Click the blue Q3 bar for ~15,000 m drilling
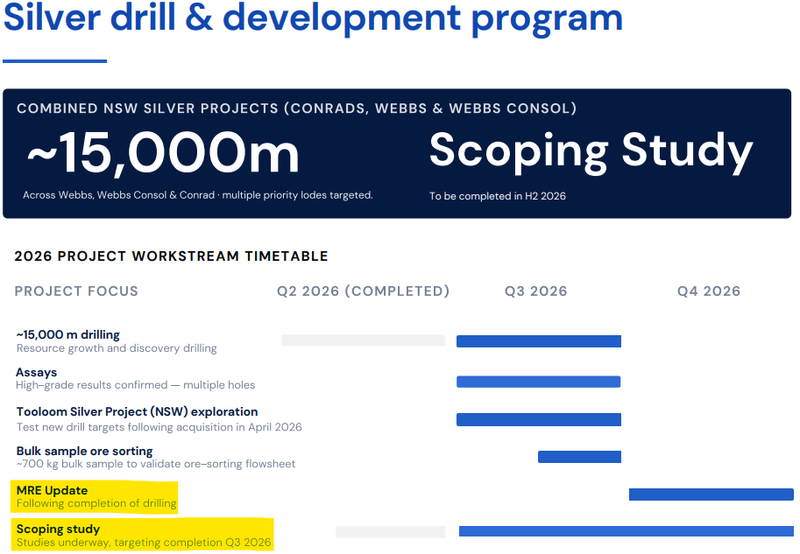 click(539, 341)
